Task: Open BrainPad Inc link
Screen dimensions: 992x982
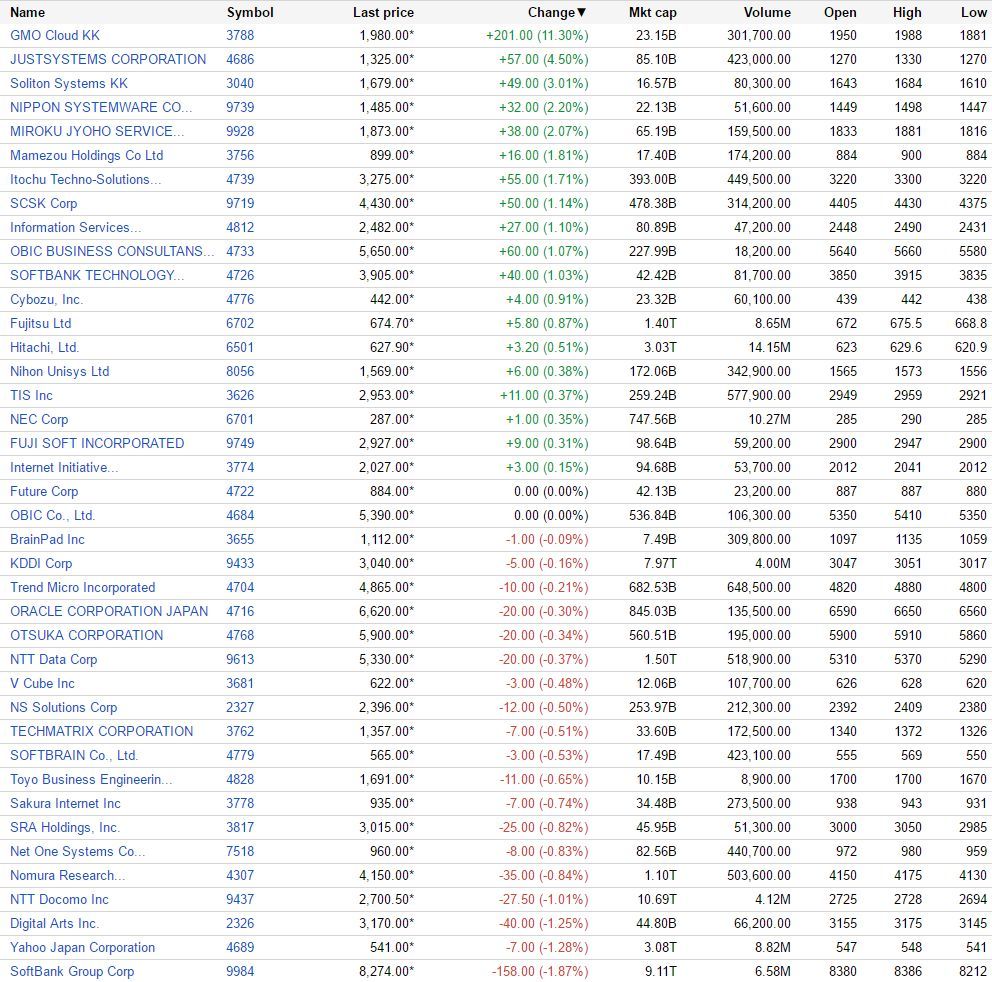Action: (x=47, y=540)
